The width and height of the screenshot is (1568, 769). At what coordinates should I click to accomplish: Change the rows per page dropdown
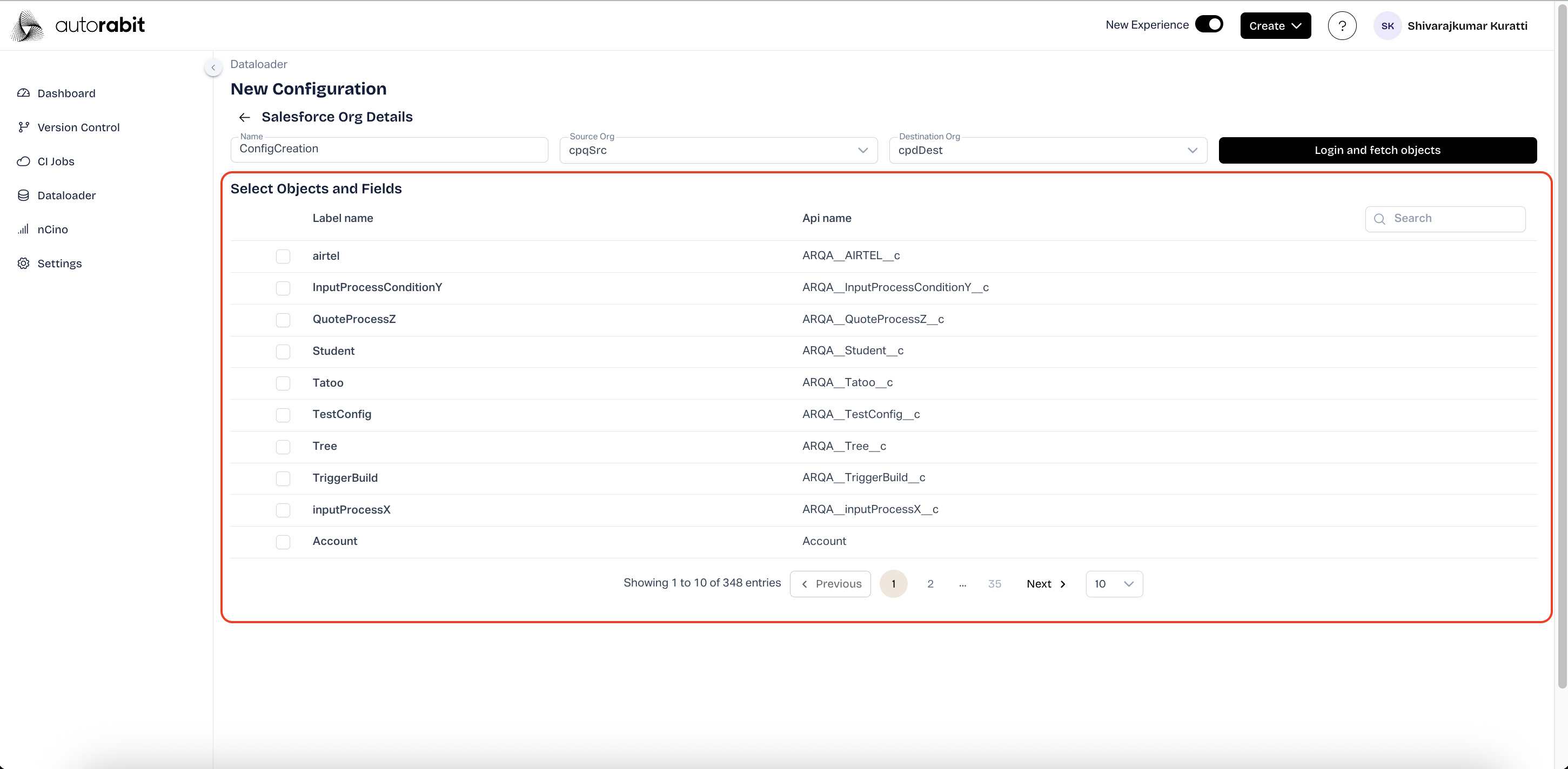(x=1114, y=584)
